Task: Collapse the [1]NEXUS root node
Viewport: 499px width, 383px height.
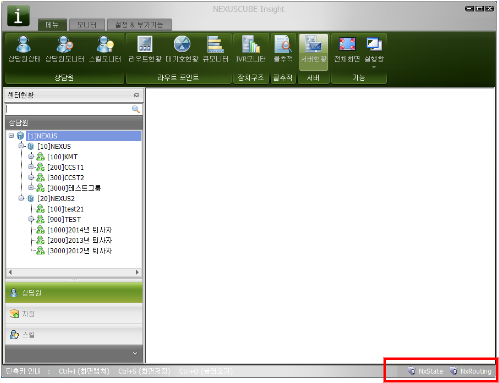Action: click(12, 136)
